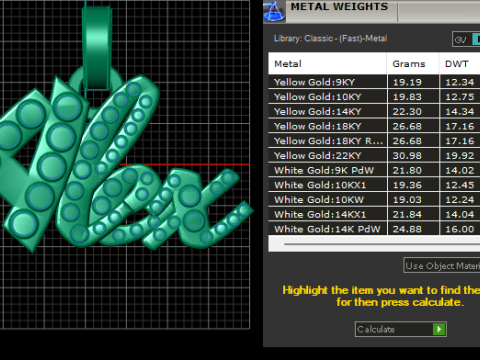The height and width of the screenshot is (360, 480).
Task: Highlight the Yellow Gold:14KY row
Action: pyautogui.click(x=374, y=111)
